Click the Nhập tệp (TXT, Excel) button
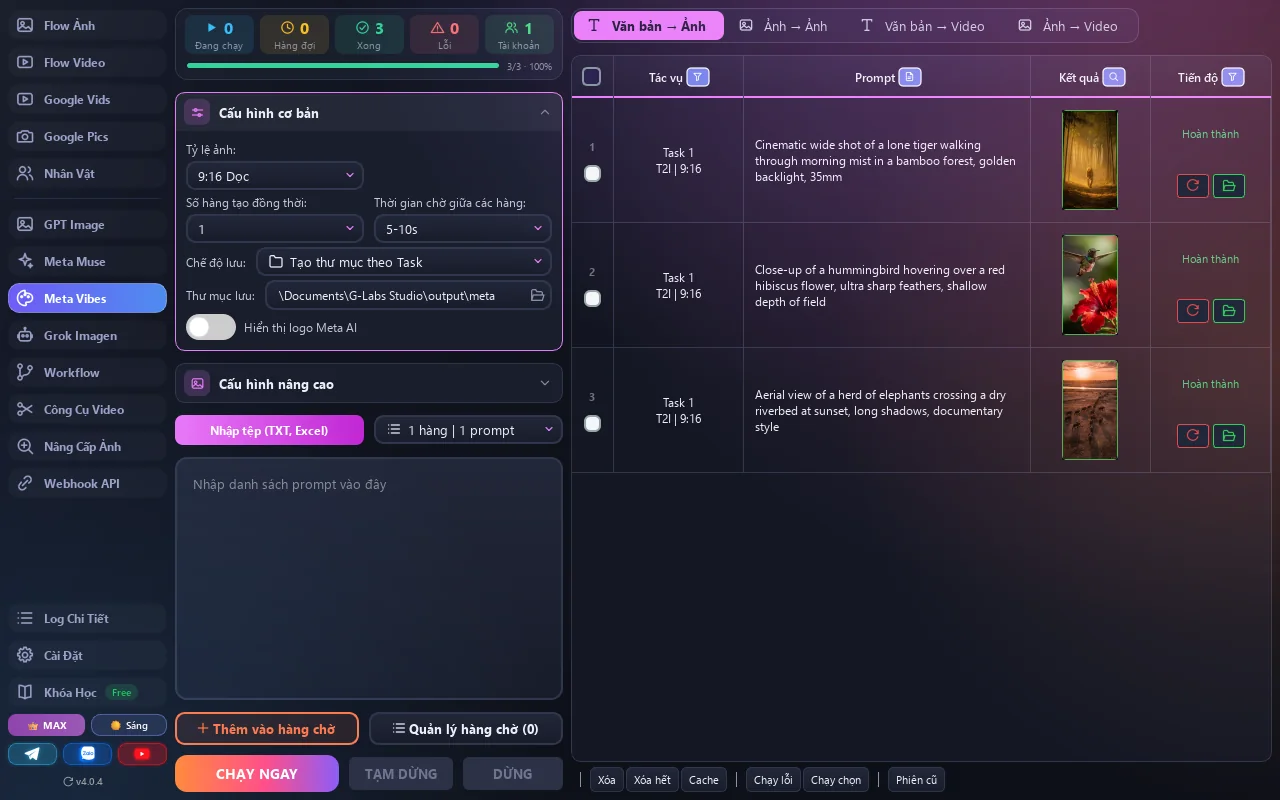The height and width of the screenshot is (800, 1280). [269, 430]
